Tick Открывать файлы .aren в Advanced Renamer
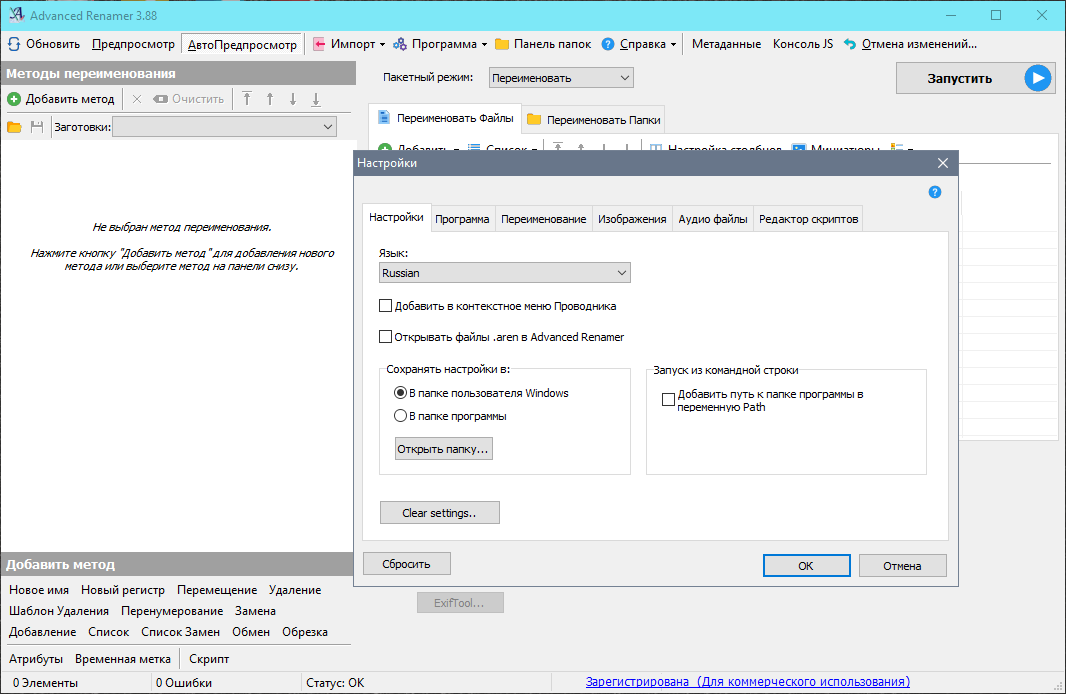Image resolution: width=1066 pixels, height=694 pixels. click(385, 336)
